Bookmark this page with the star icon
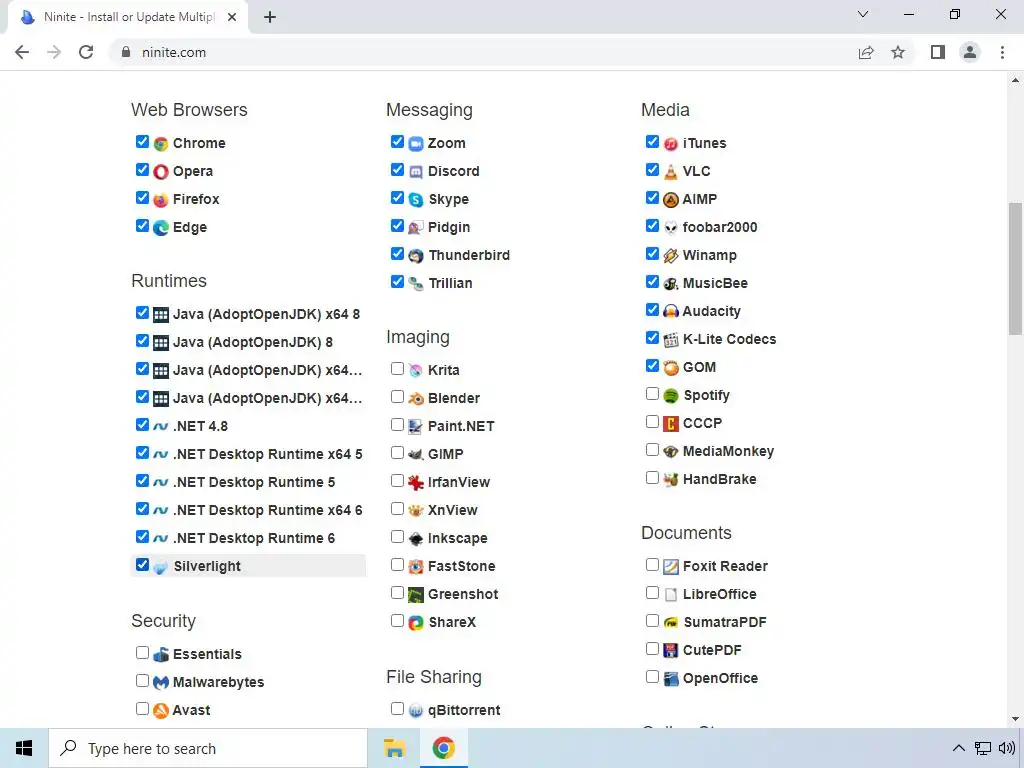This screenshot has width=1024, height=768. coord(898,52)
